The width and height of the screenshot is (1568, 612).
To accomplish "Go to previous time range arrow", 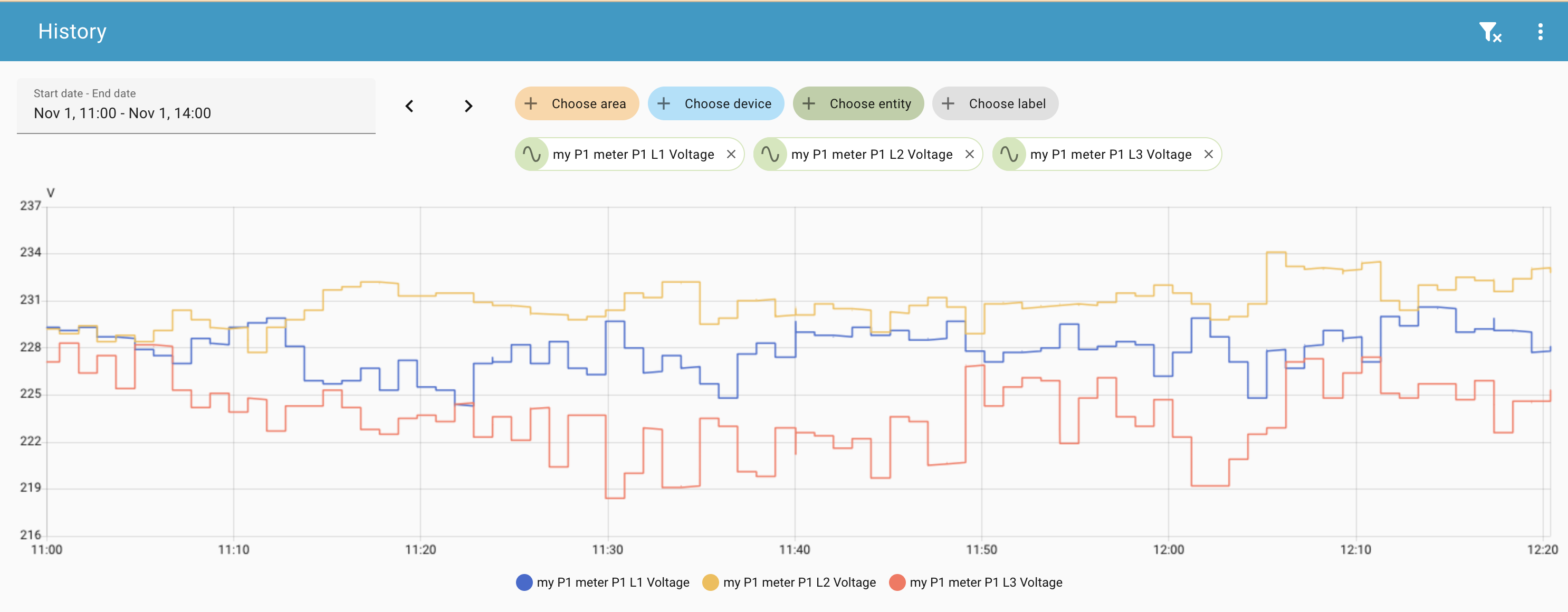I will pyautogui.click(x=409, y=106).
